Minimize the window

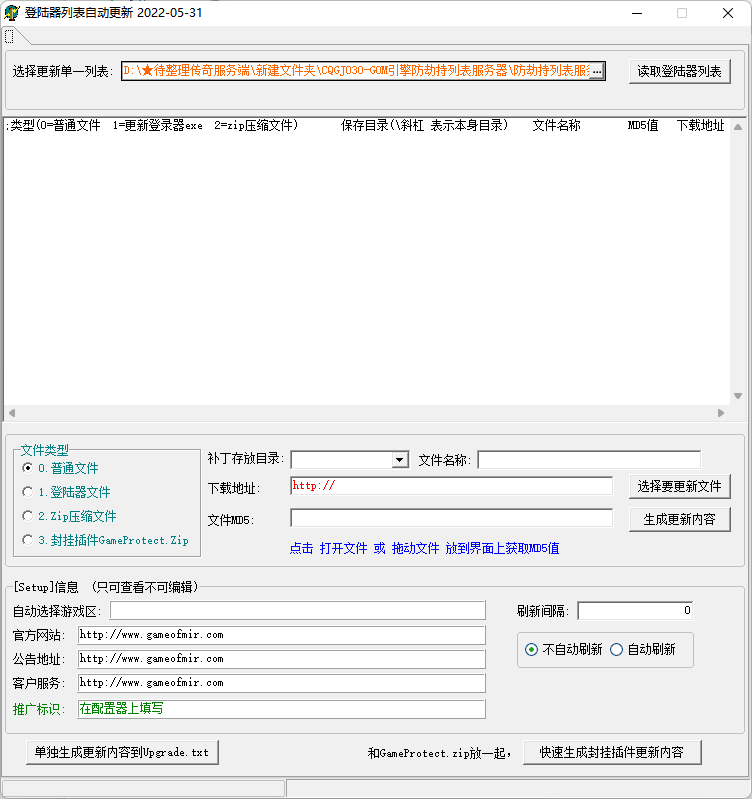click(637, 13)
